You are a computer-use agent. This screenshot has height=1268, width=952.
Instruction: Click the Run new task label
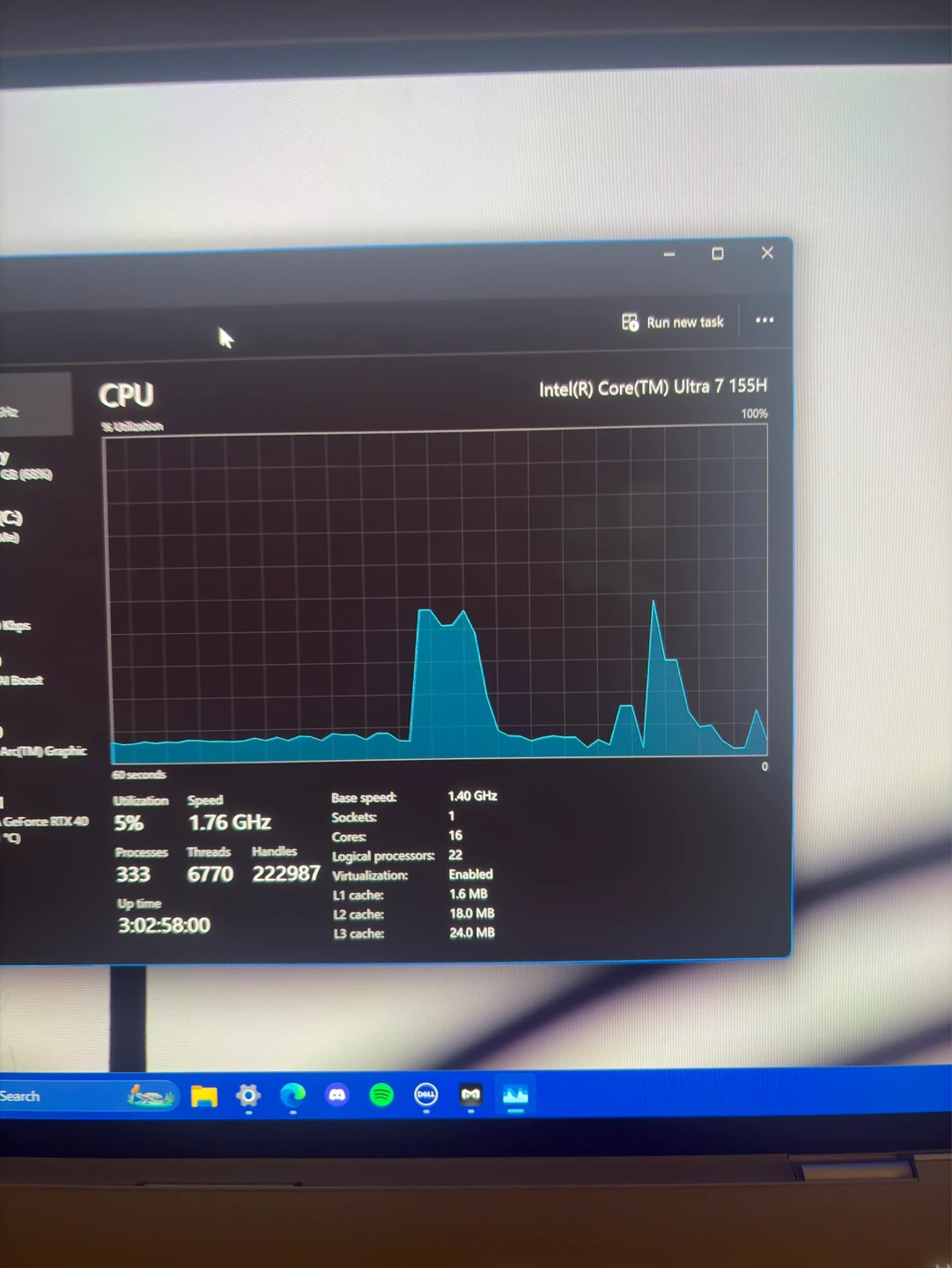tap(685, 322)
